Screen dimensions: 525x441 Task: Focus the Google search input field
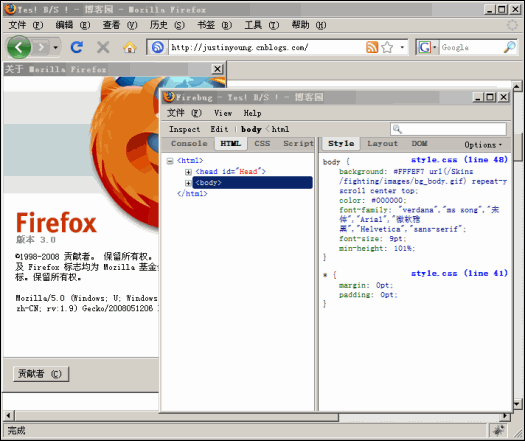(470, 47)
